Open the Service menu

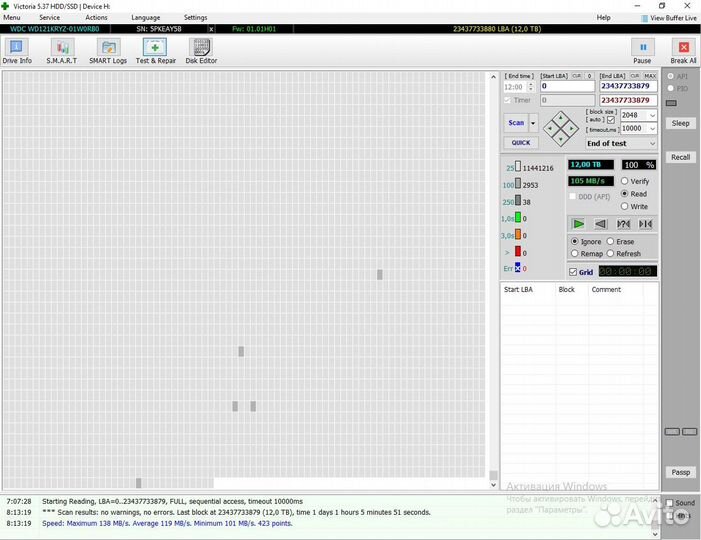(49, 18)
